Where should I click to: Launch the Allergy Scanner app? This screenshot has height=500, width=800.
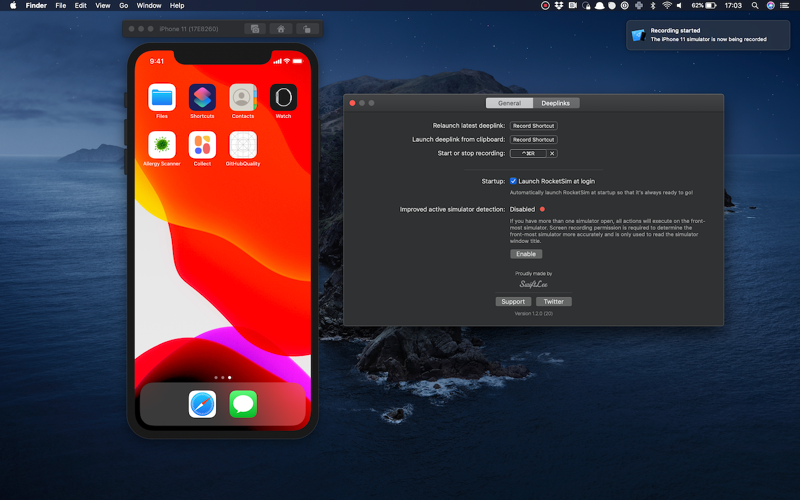[x=162, y=145]
